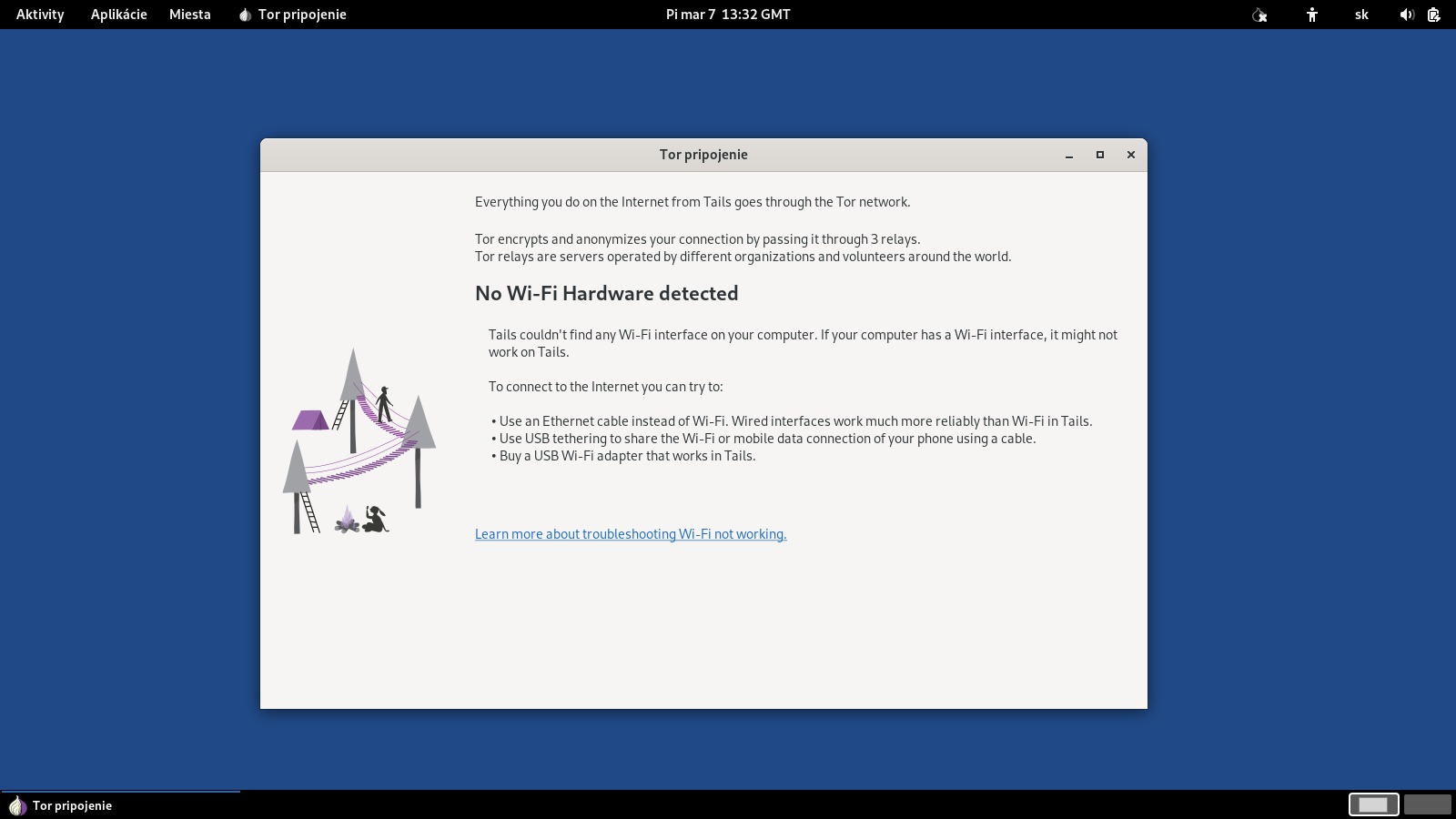Click the volume speaker icon
1456x819 pixels.
[1406, 15]
